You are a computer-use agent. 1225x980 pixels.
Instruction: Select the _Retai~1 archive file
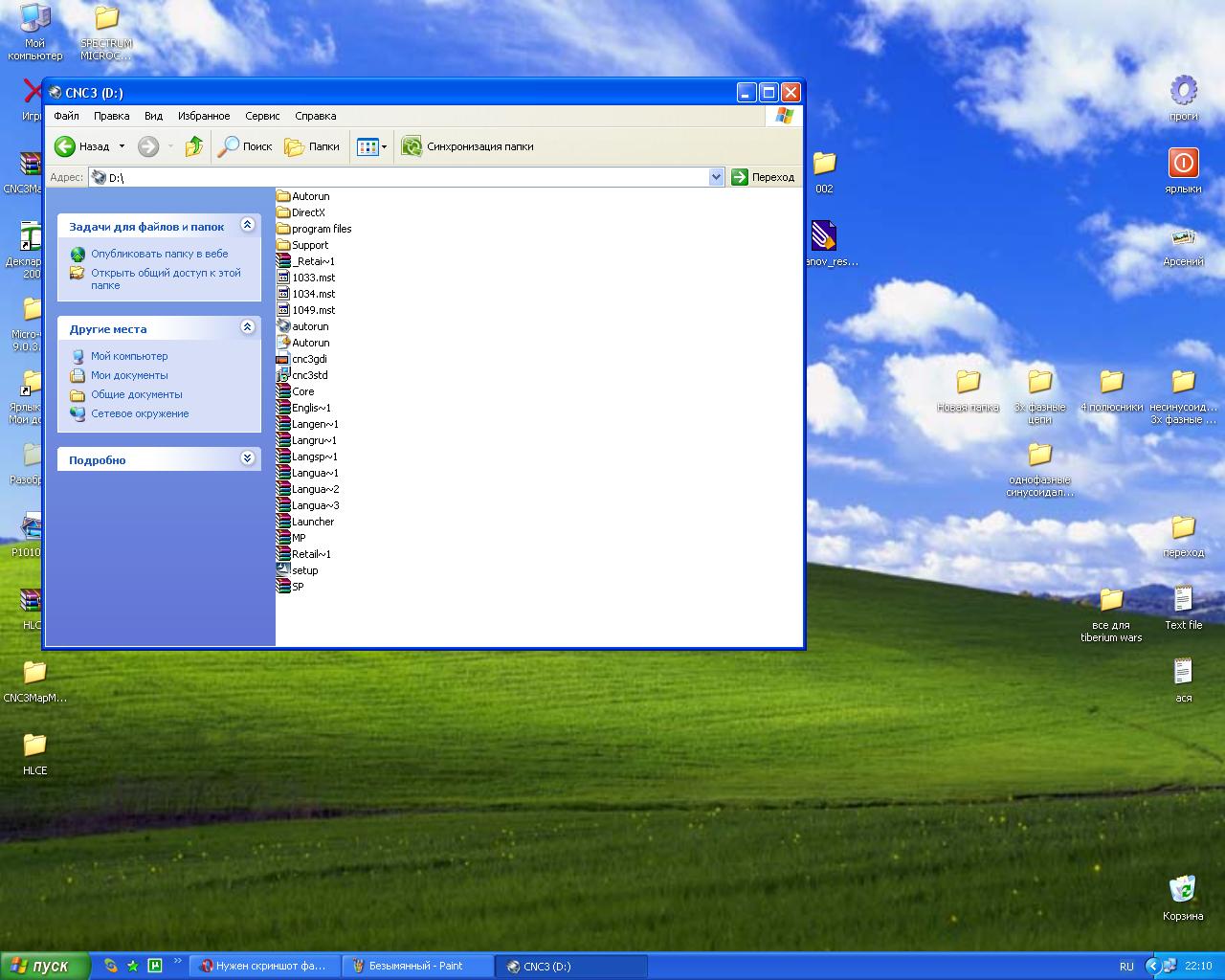305,261
